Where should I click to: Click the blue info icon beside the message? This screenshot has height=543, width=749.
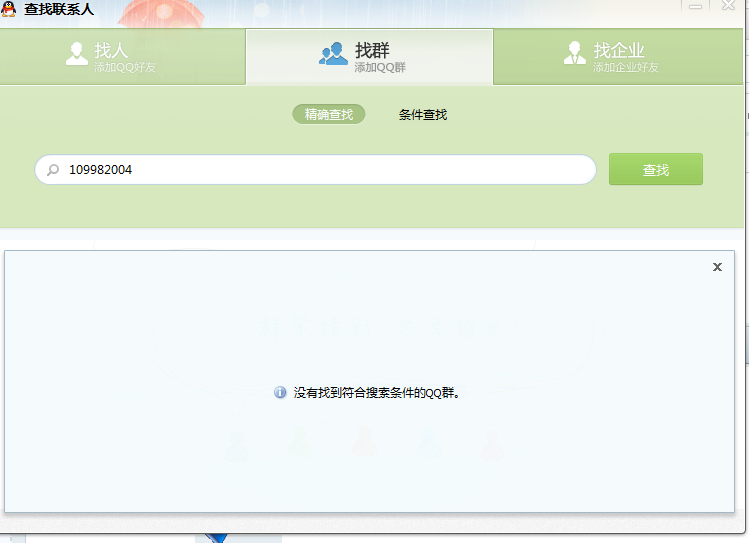pyautogui.click(x=280, y=393)
